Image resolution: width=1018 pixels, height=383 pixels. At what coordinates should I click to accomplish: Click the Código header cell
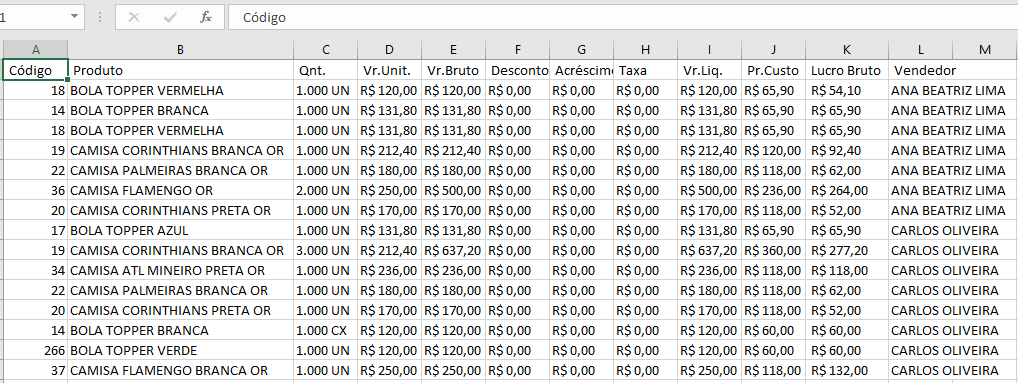36,70
